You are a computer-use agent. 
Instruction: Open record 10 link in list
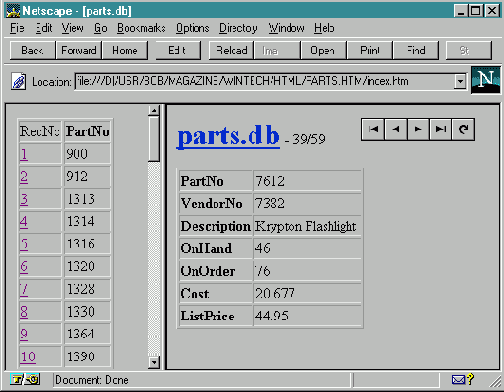[28, 357]
